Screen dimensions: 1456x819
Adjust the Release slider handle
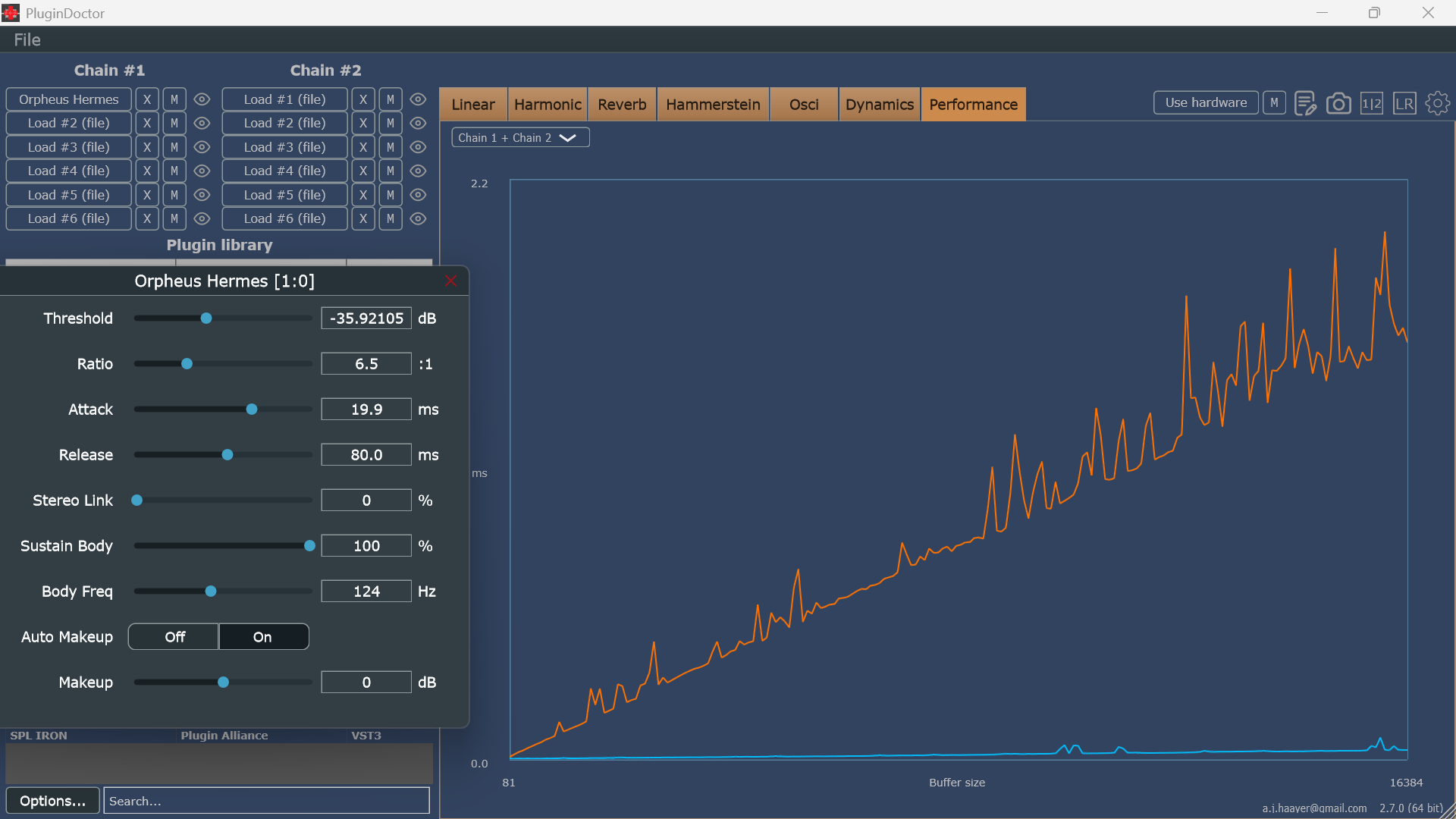click(x=227, y=455)
